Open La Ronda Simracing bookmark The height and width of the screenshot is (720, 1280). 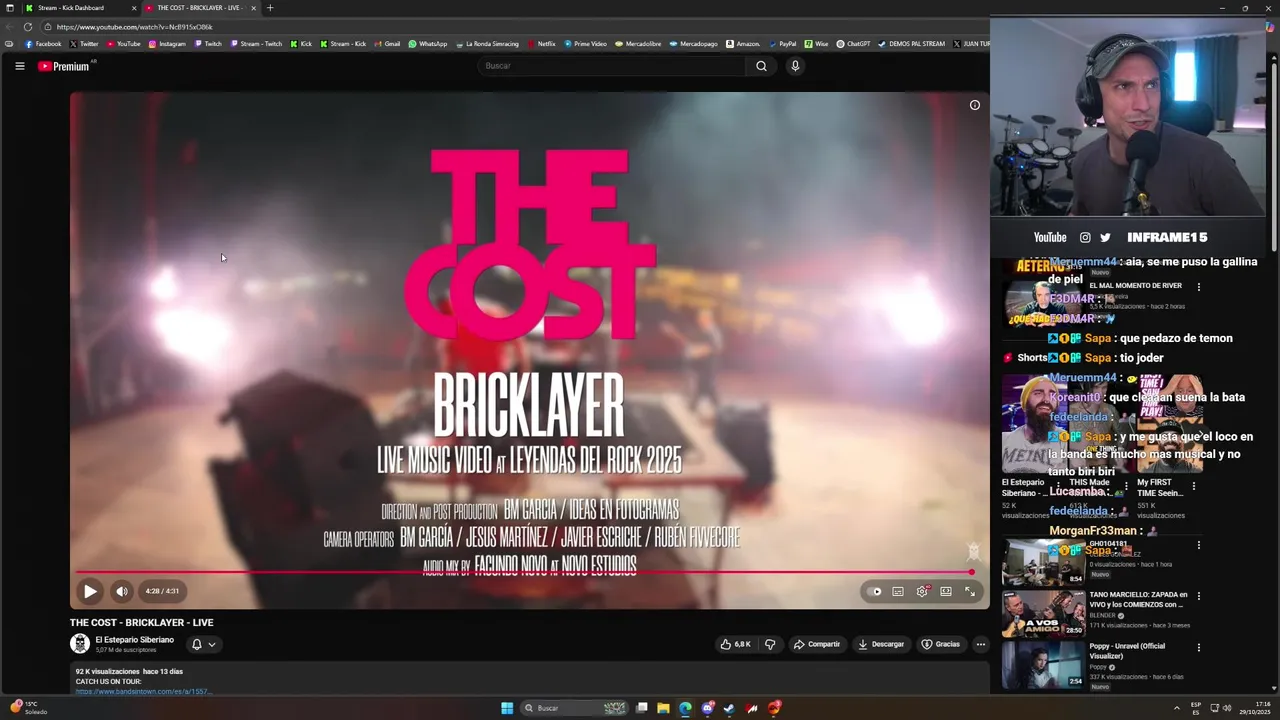(487, 44)
